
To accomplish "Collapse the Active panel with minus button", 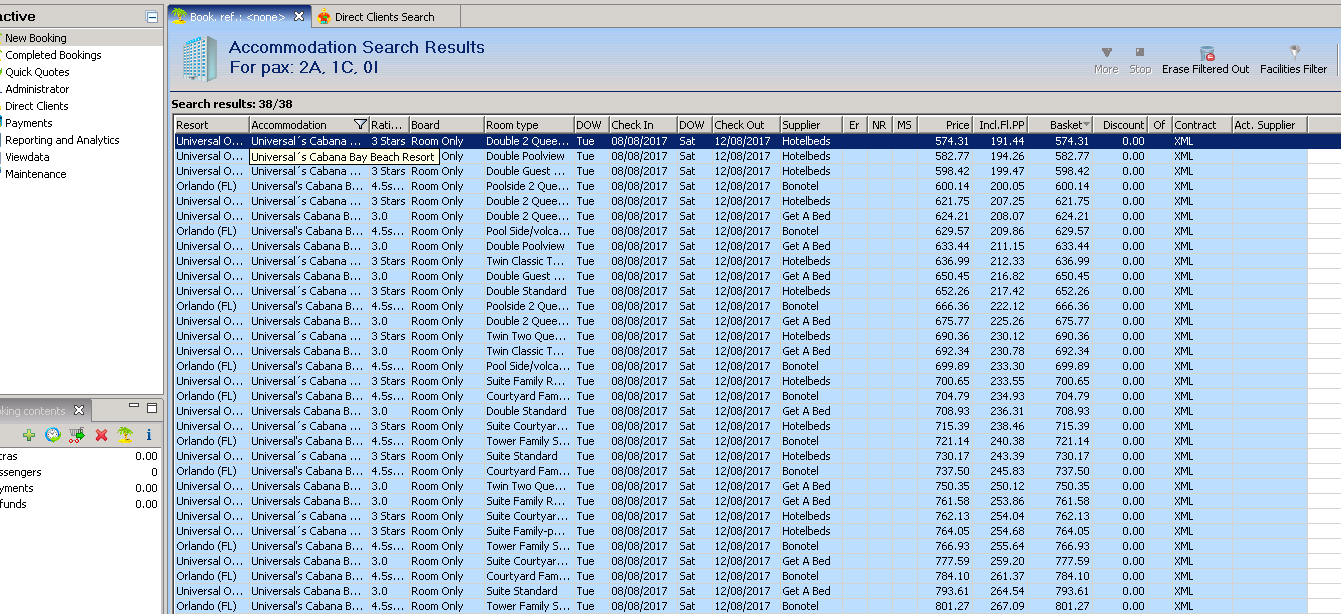I will pos(152,17).
